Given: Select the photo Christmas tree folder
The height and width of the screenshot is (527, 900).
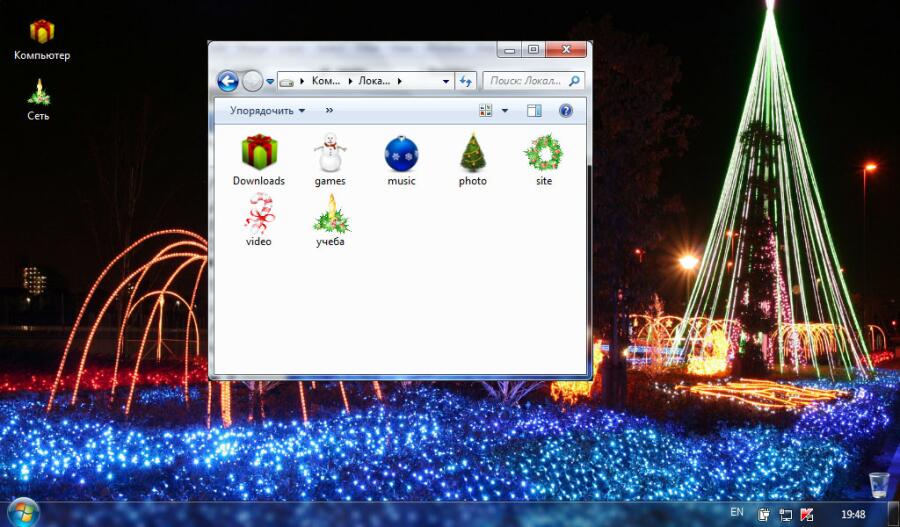Looking at the screenshot, I should pos(473,153).
